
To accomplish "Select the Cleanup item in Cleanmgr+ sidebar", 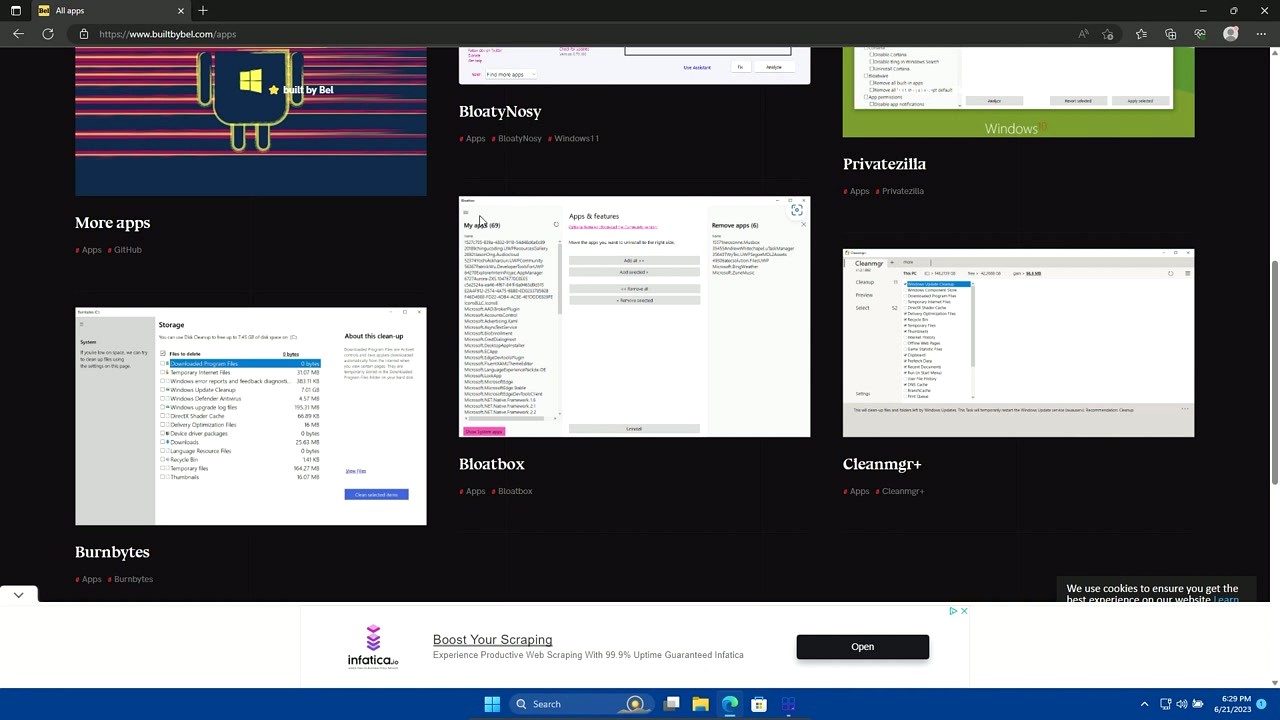I will pyautogui.click(x=866, y=282).
